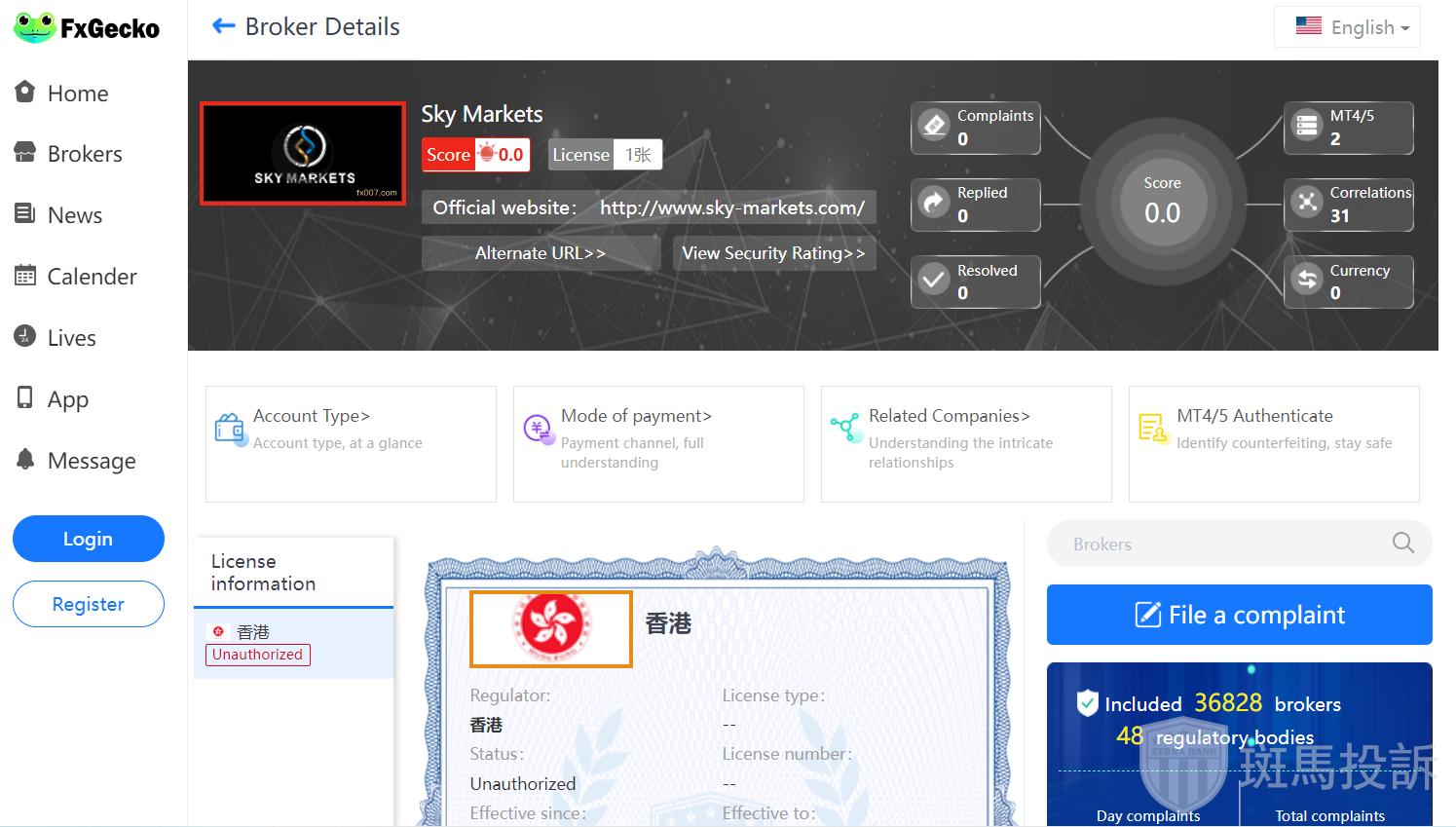
Task: Click the Currency exchange icon
Action: [1306, 281]
